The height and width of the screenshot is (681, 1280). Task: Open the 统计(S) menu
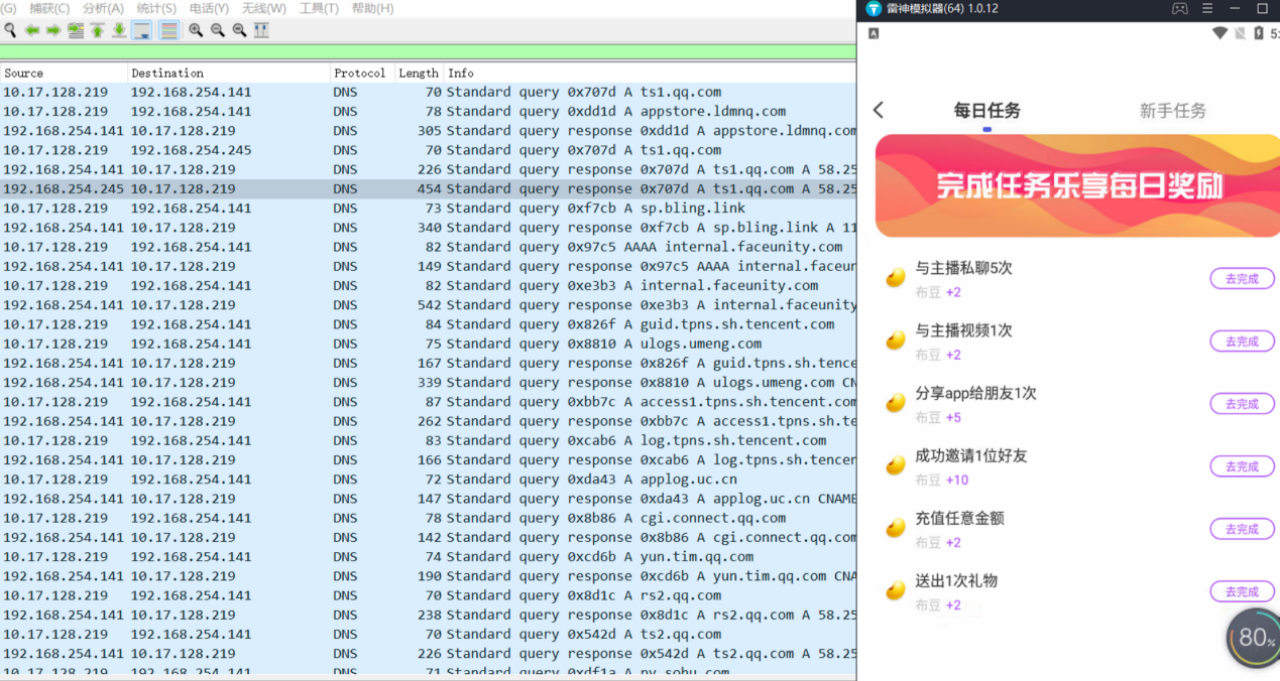tap(156, 8)
